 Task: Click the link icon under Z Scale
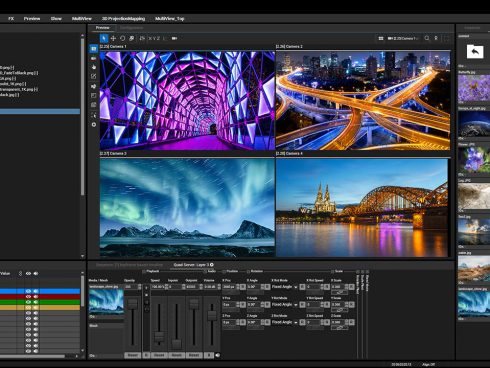pos(340,328)
